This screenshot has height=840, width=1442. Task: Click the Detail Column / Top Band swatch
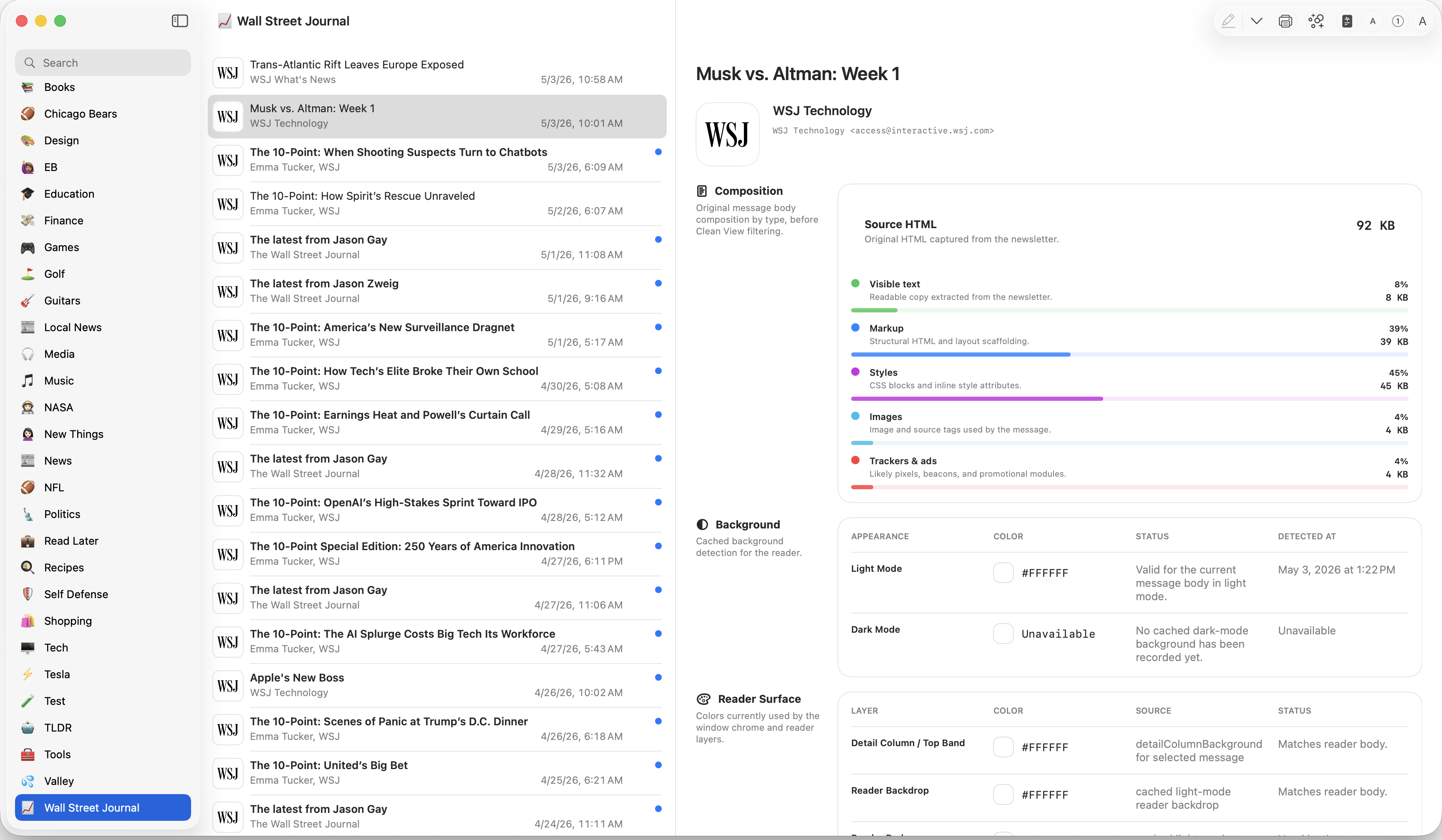click(x=1003, y=747)
